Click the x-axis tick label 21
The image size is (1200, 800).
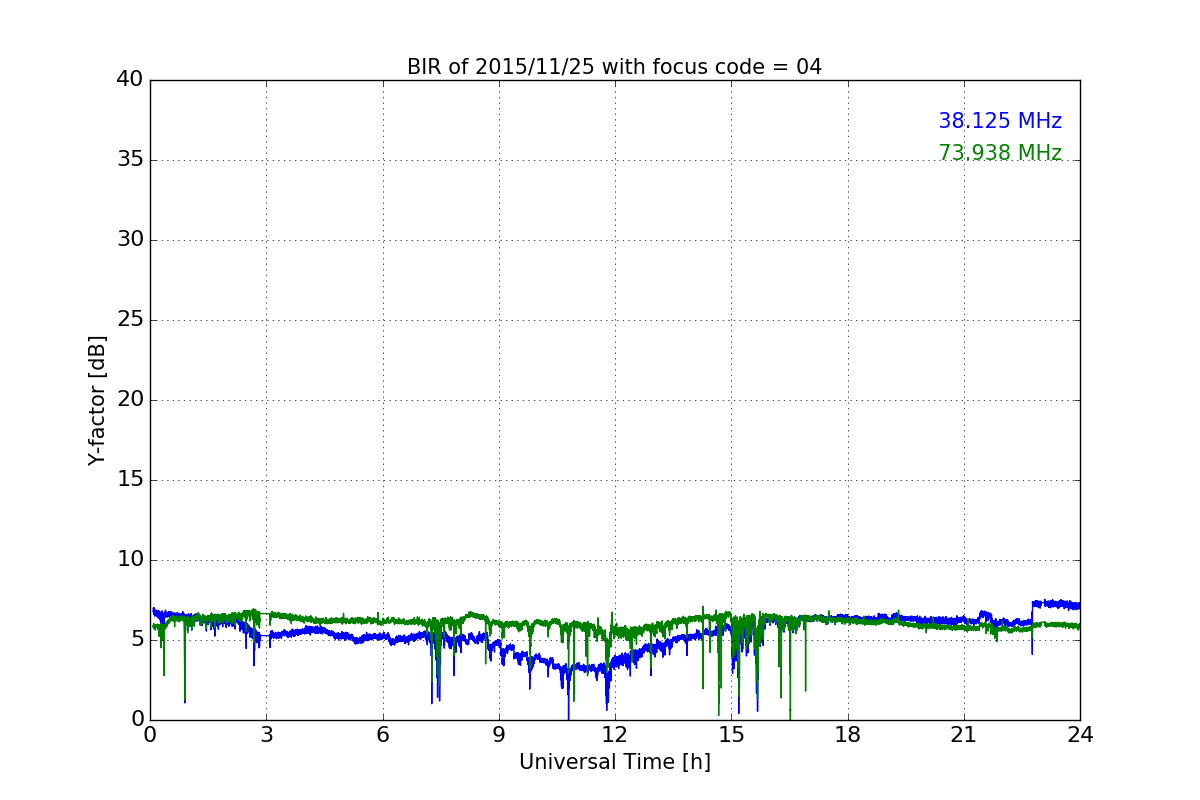[x=964, y=735]
